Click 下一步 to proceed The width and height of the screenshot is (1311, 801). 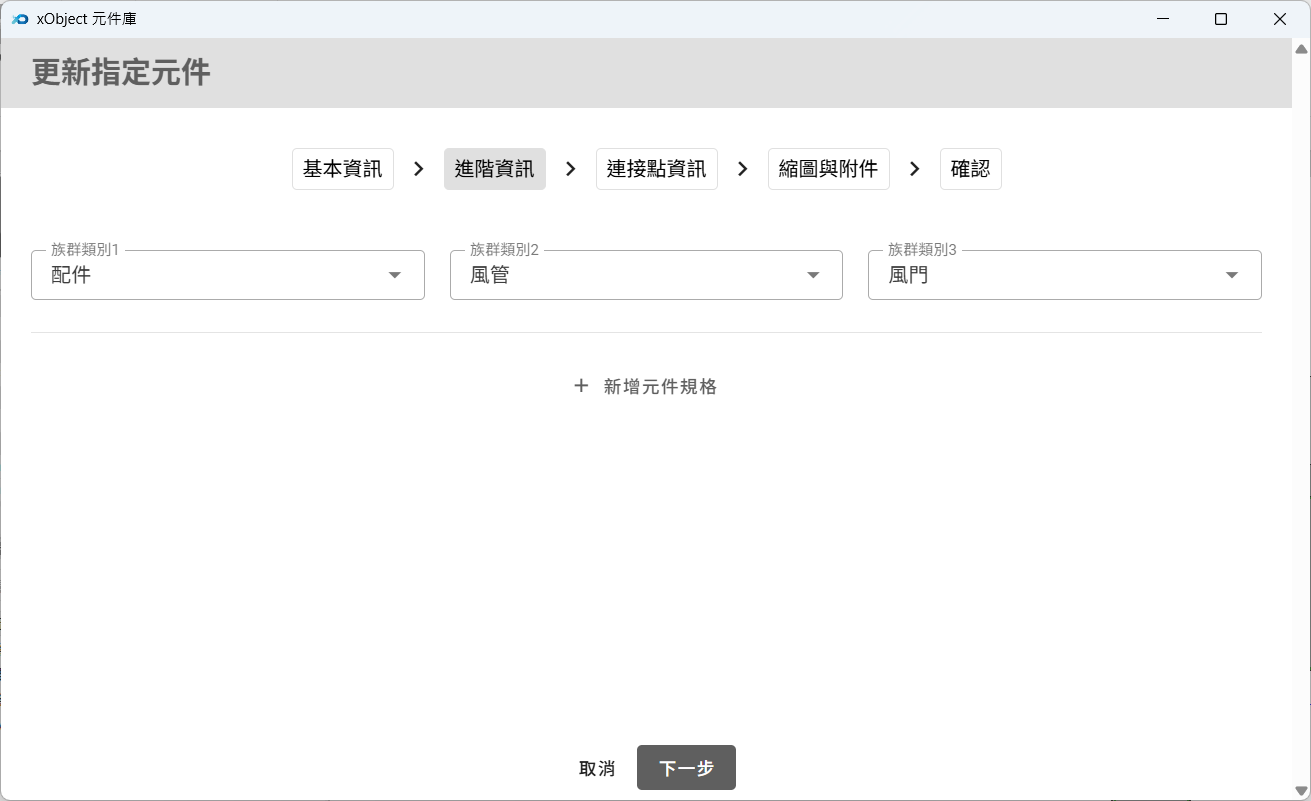point(686,768)
